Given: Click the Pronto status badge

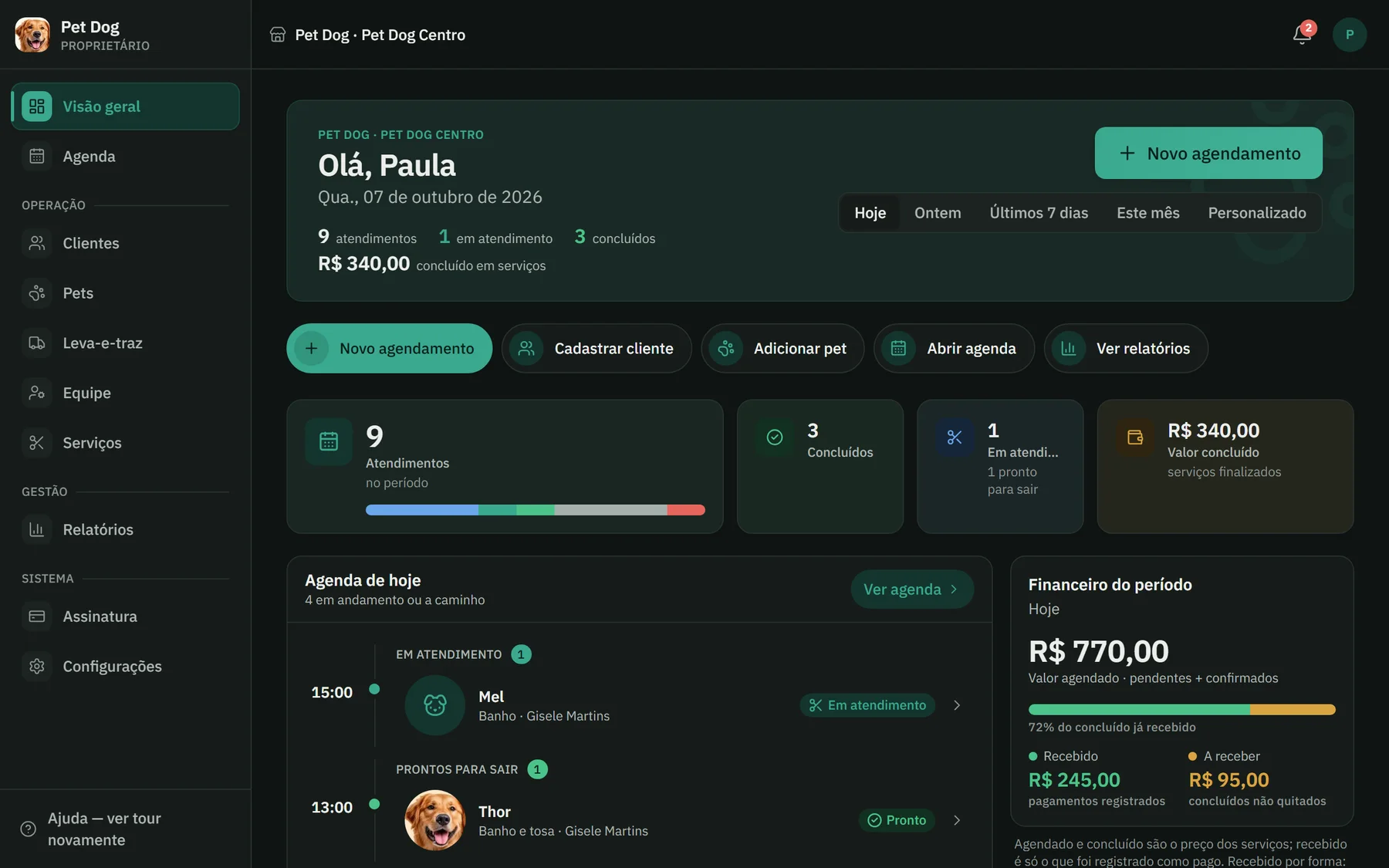Looking at the screenshot, I should [x=897, y=820].
